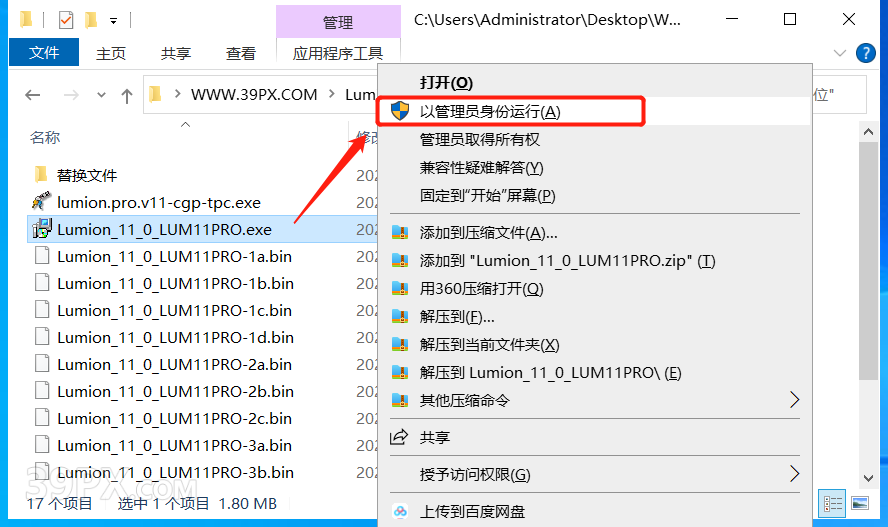Screen dimensions: 888x527
Task: Open the 应用程序工具 ribbon tab
Action: coord(338,53)
